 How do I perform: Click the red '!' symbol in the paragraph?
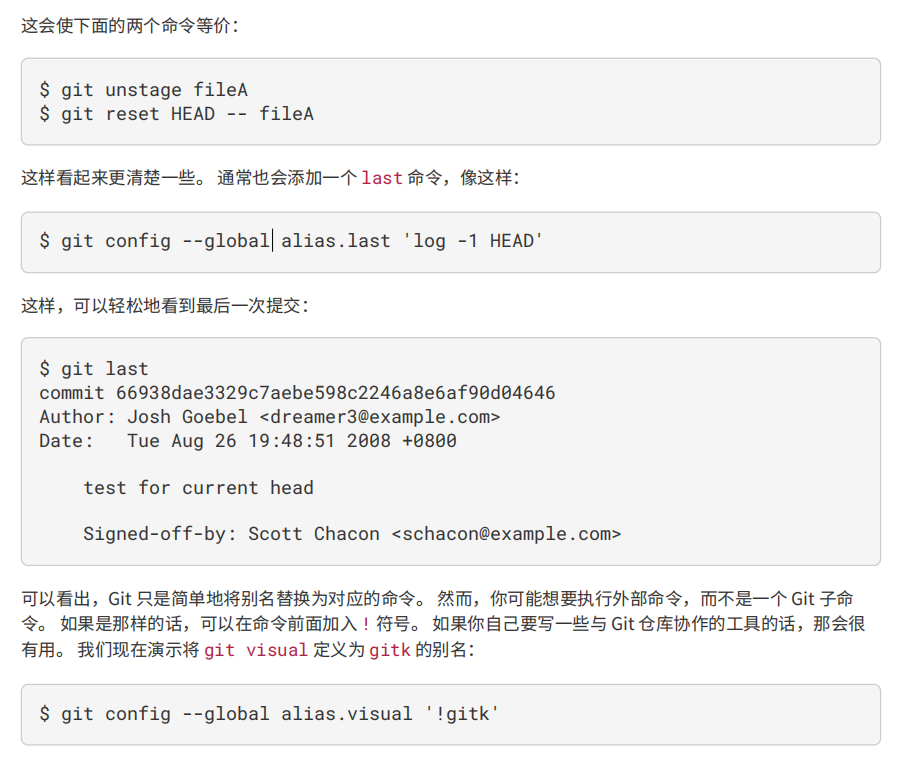[x=366, y=624]
